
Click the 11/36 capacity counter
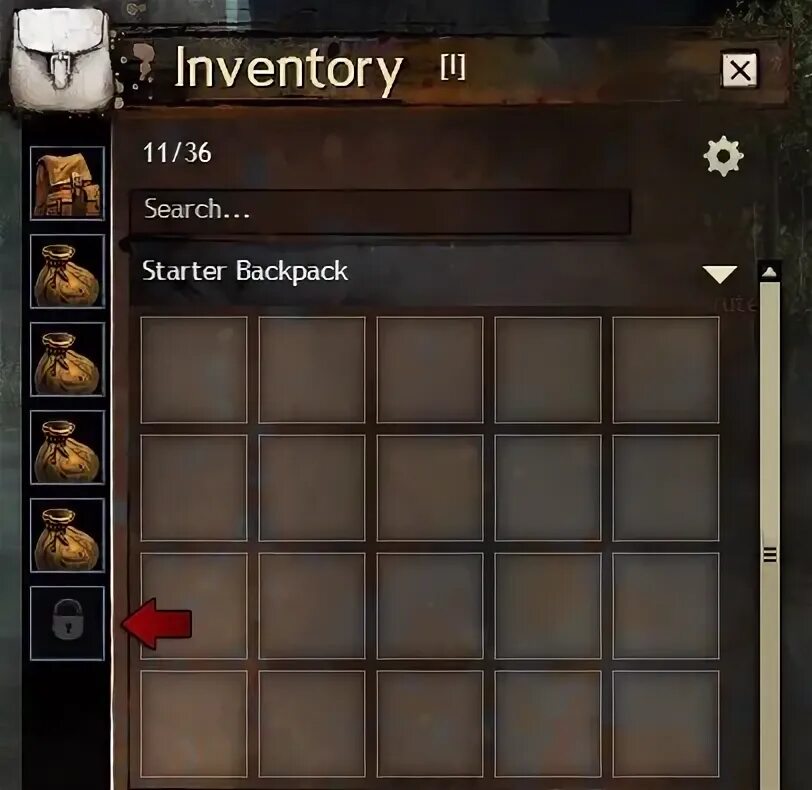pyautogui.click(x=177, y=153)
